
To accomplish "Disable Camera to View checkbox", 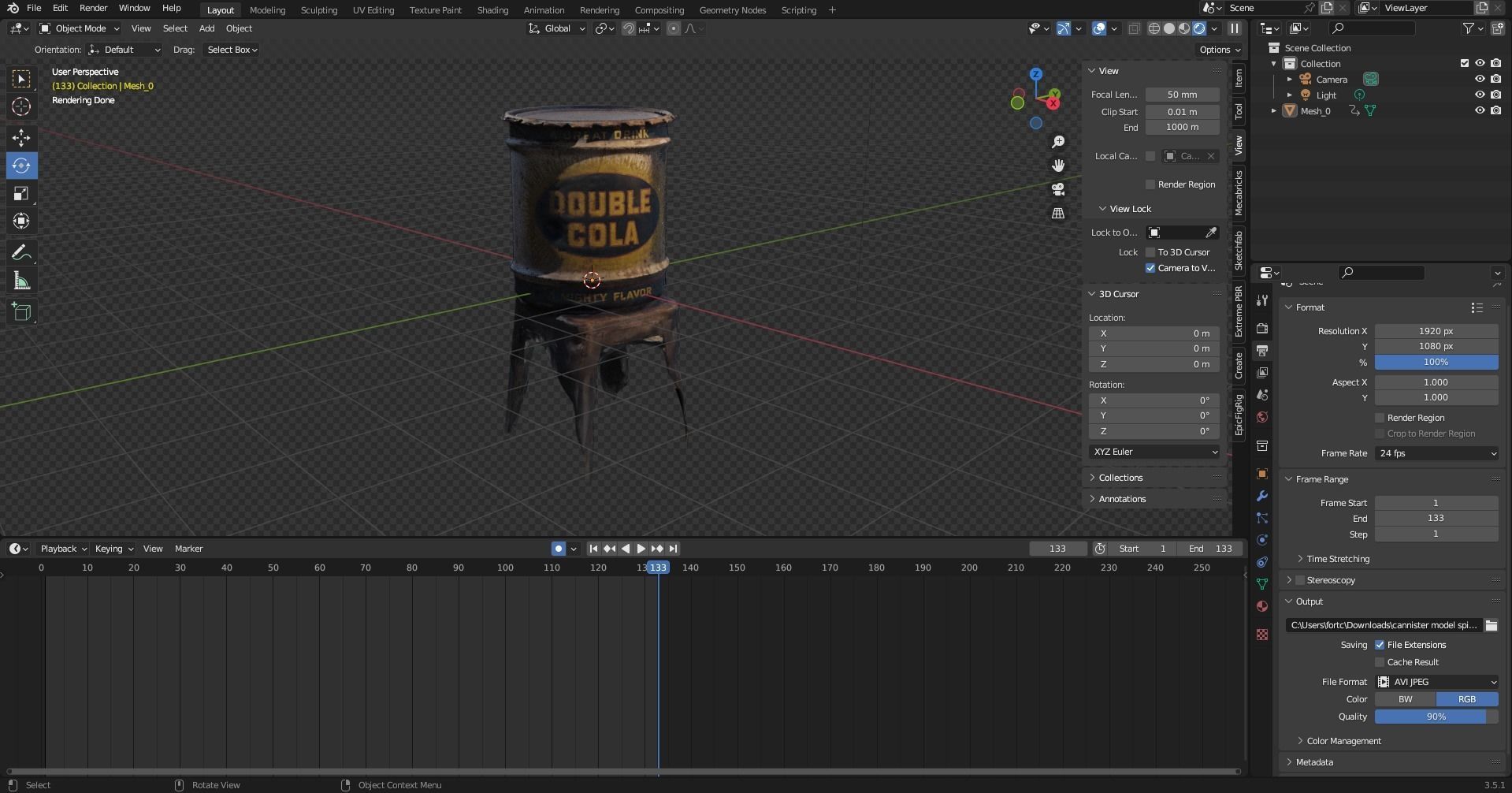I will 1150,268.
